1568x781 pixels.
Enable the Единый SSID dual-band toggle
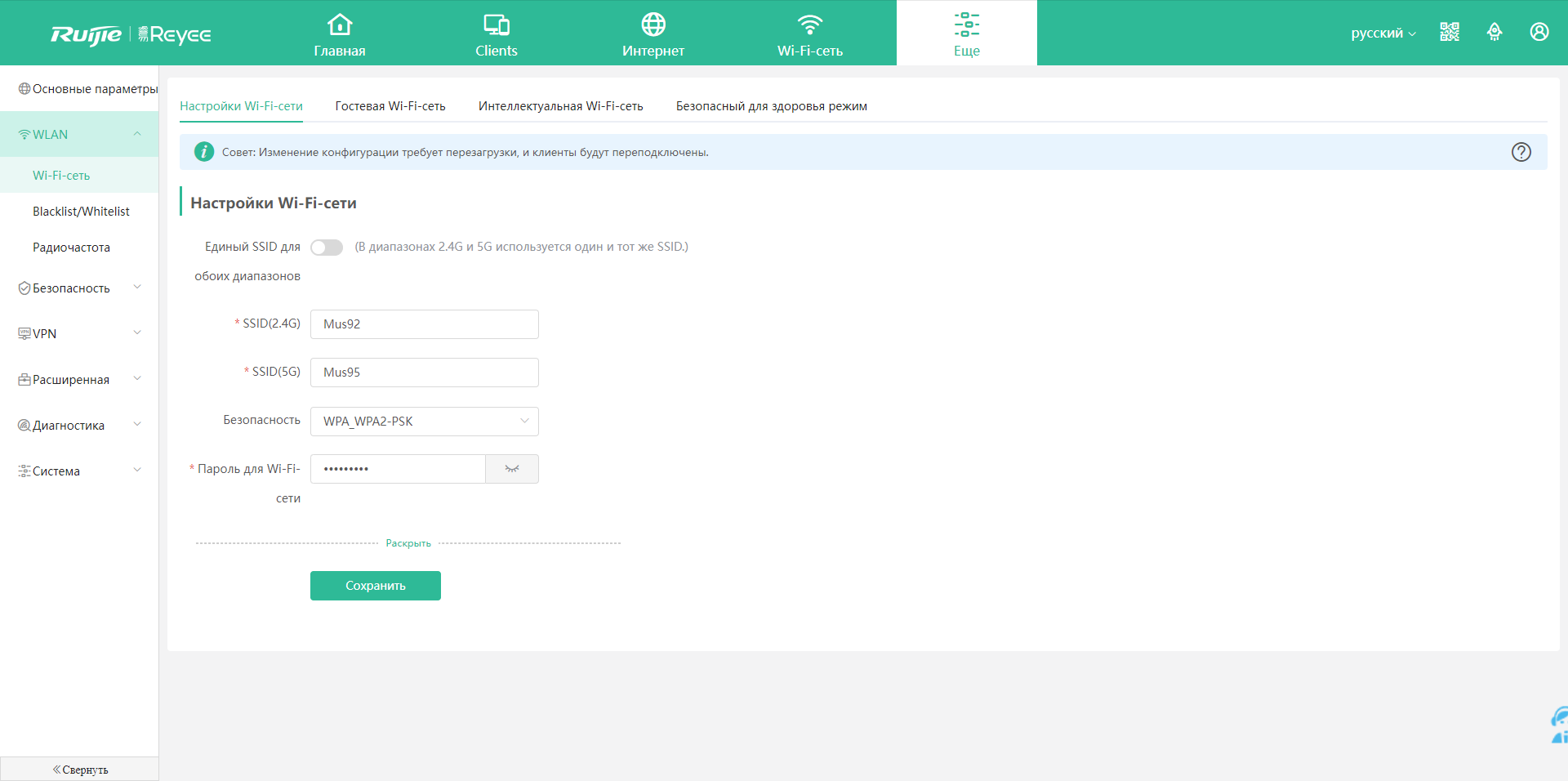pyautogui.click(x=327, y=248)
